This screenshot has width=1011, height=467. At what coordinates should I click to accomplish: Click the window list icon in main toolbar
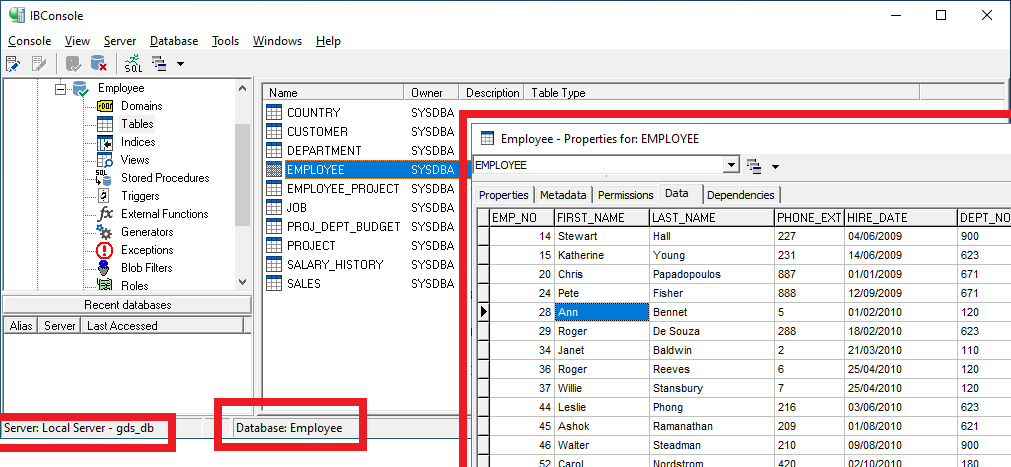[159, 63]
